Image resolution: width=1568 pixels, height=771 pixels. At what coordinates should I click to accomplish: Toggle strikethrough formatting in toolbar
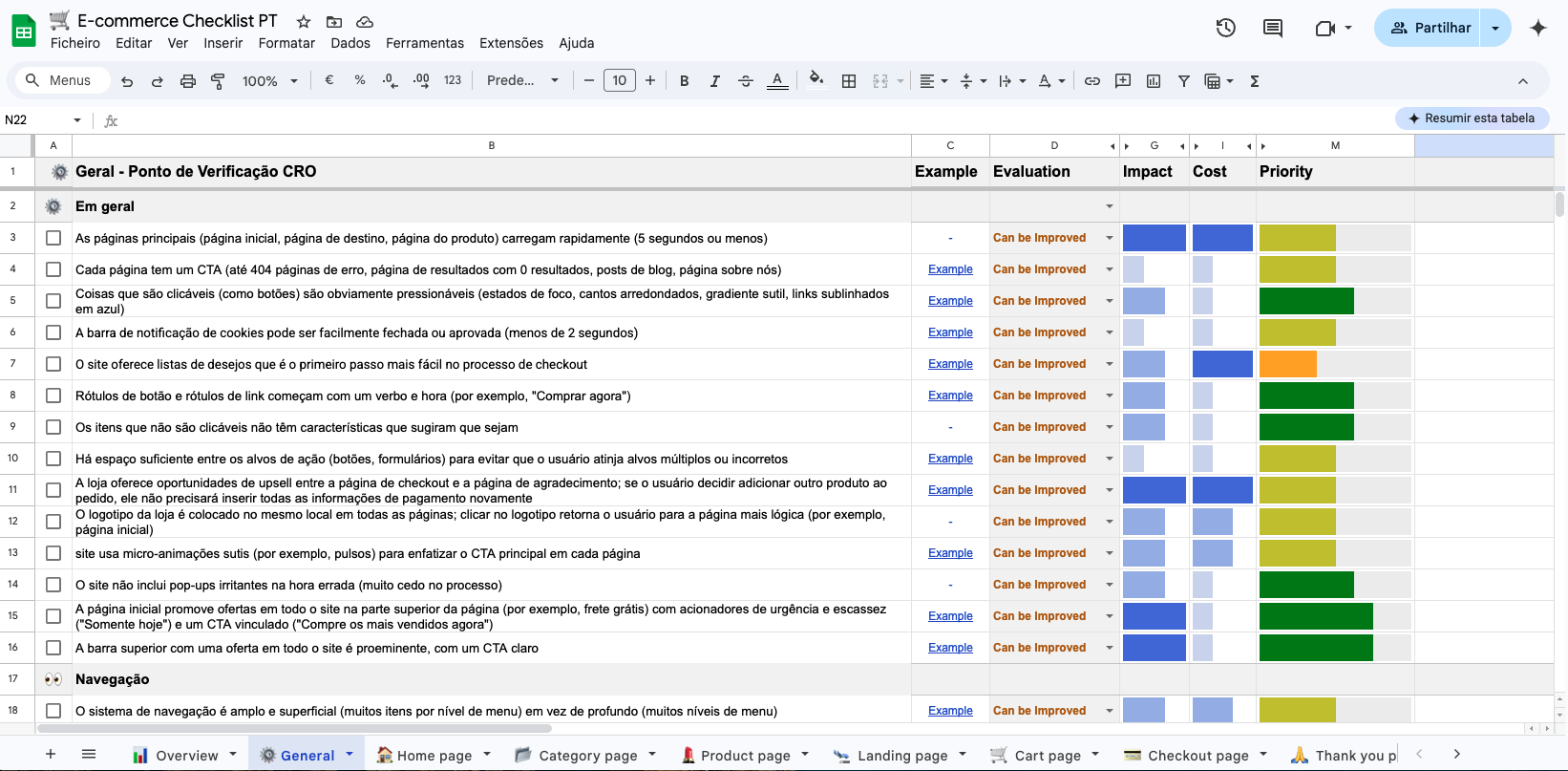click(746, 81)
